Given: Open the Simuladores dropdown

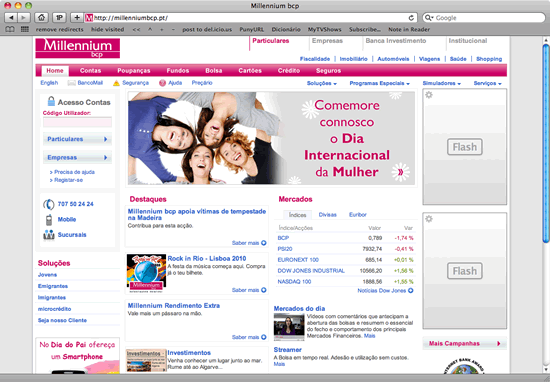Looking at the screenshot, I should pyautogui.click(x=442, y=83).
